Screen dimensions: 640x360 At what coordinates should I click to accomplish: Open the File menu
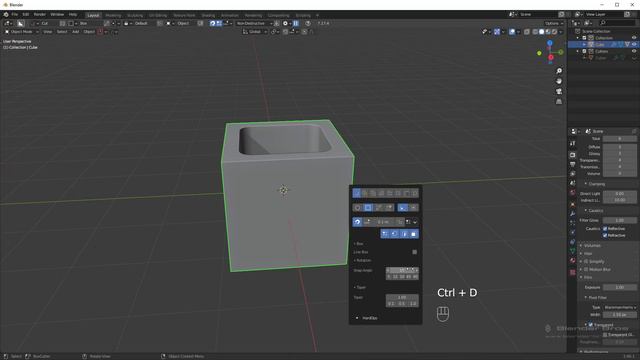(x=14, y=14)
